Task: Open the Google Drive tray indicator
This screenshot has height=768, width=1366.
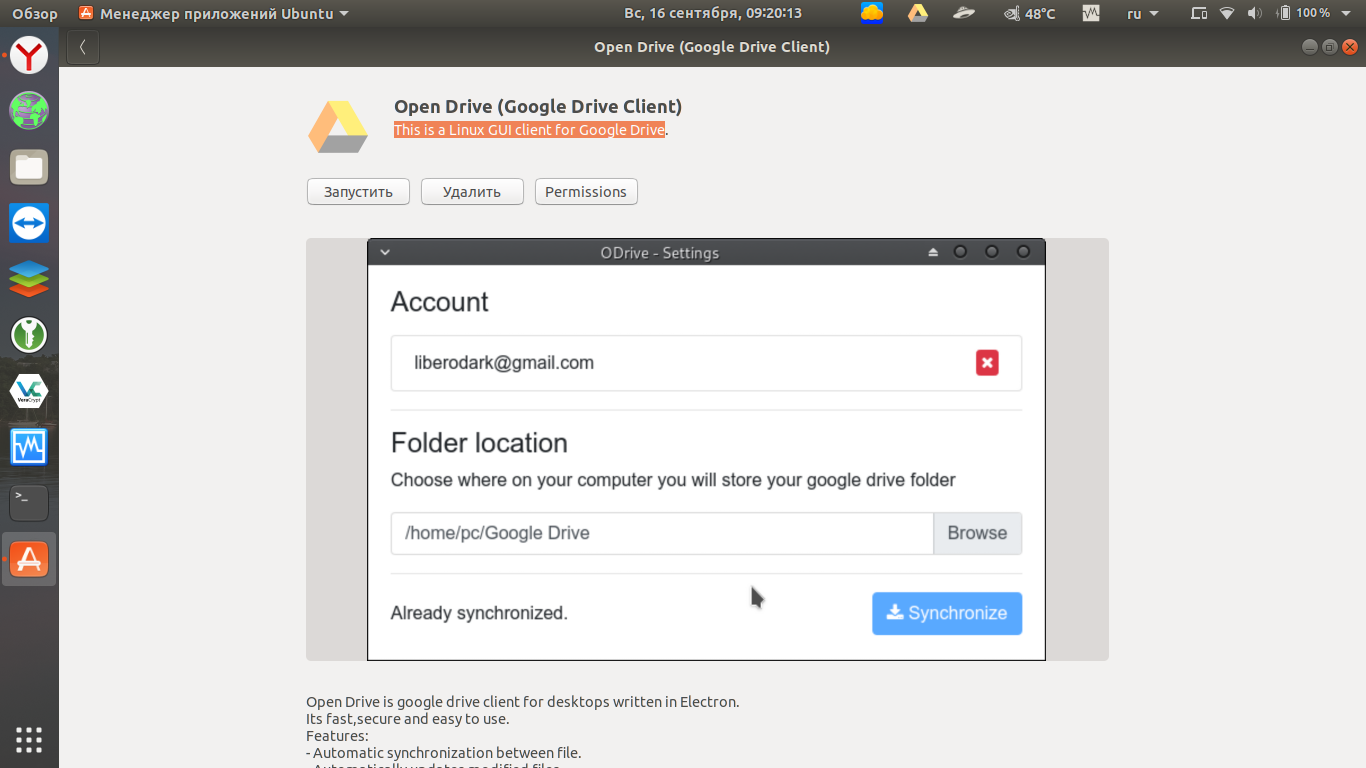Action: (x=918, y=13)
